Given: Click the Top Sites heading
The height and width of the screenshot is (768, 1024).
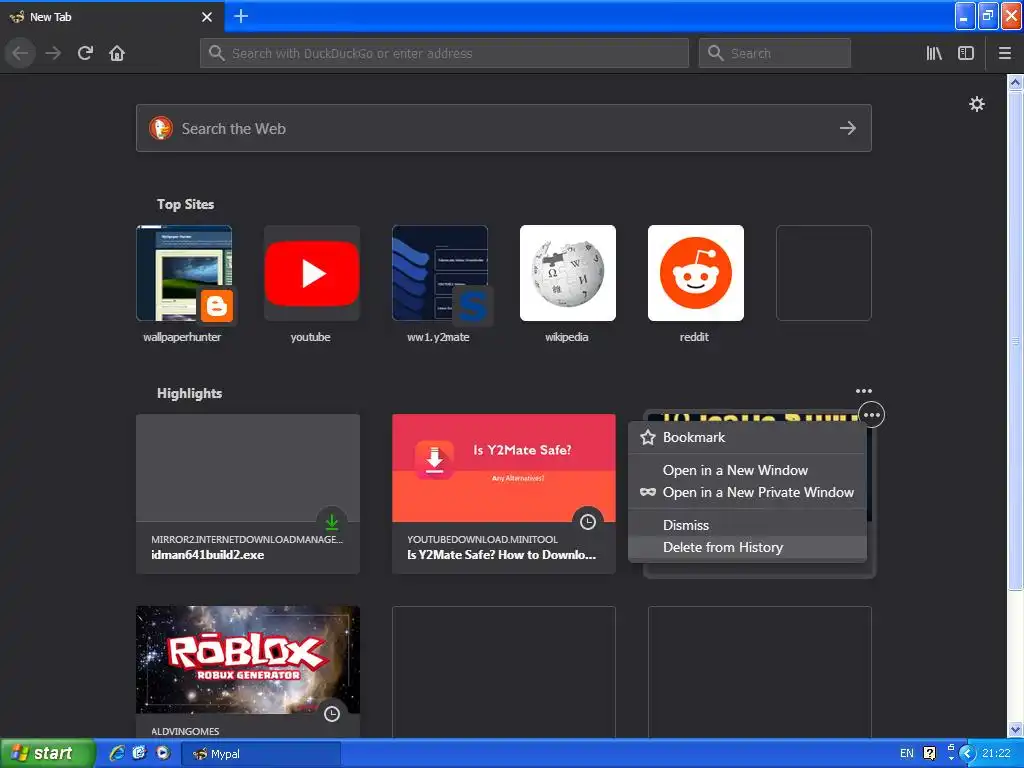Looking at the screenshot, I should [185, 204].
